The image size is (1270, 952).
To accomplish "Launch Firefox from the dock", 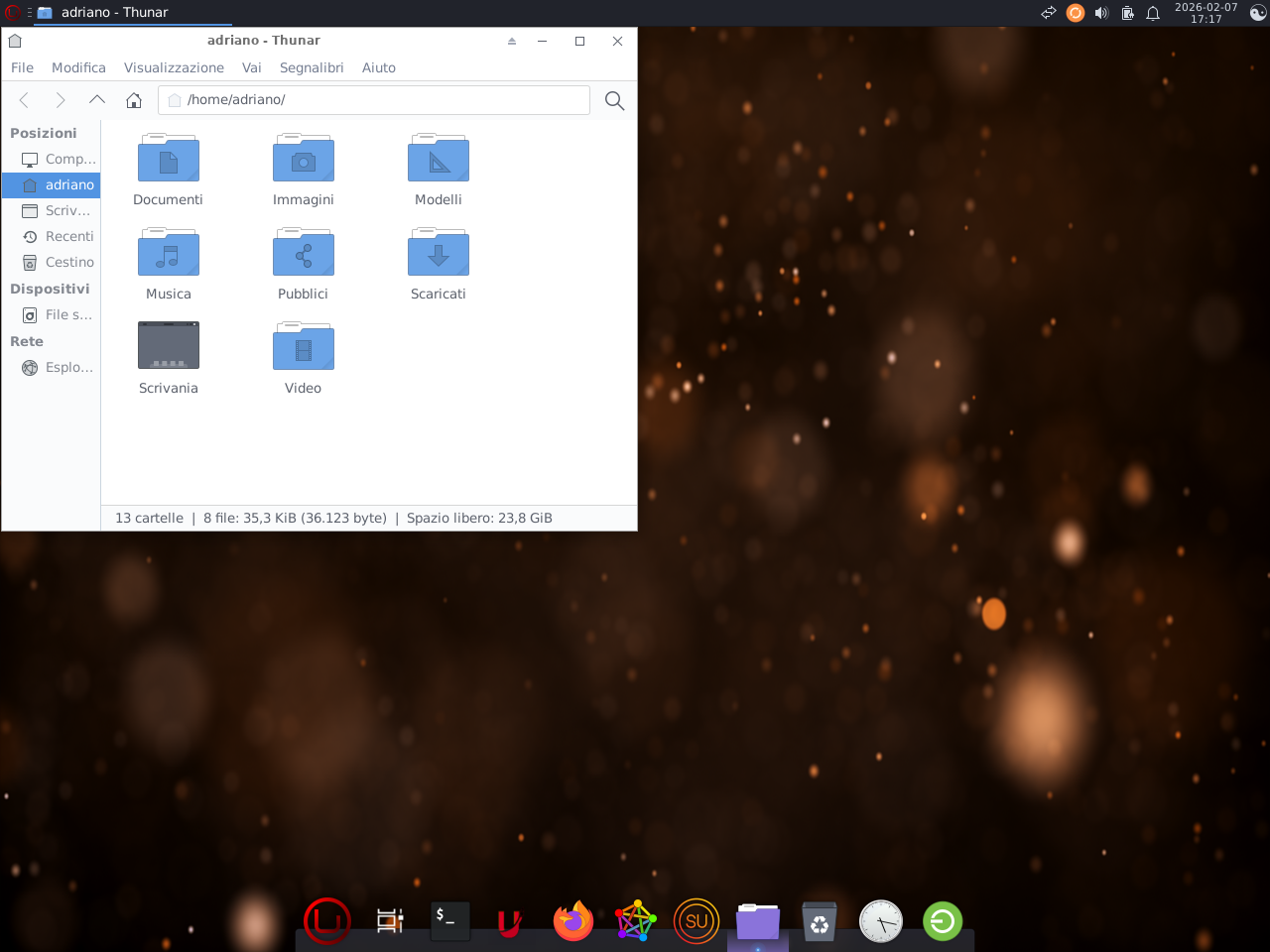I will [572, 921].
